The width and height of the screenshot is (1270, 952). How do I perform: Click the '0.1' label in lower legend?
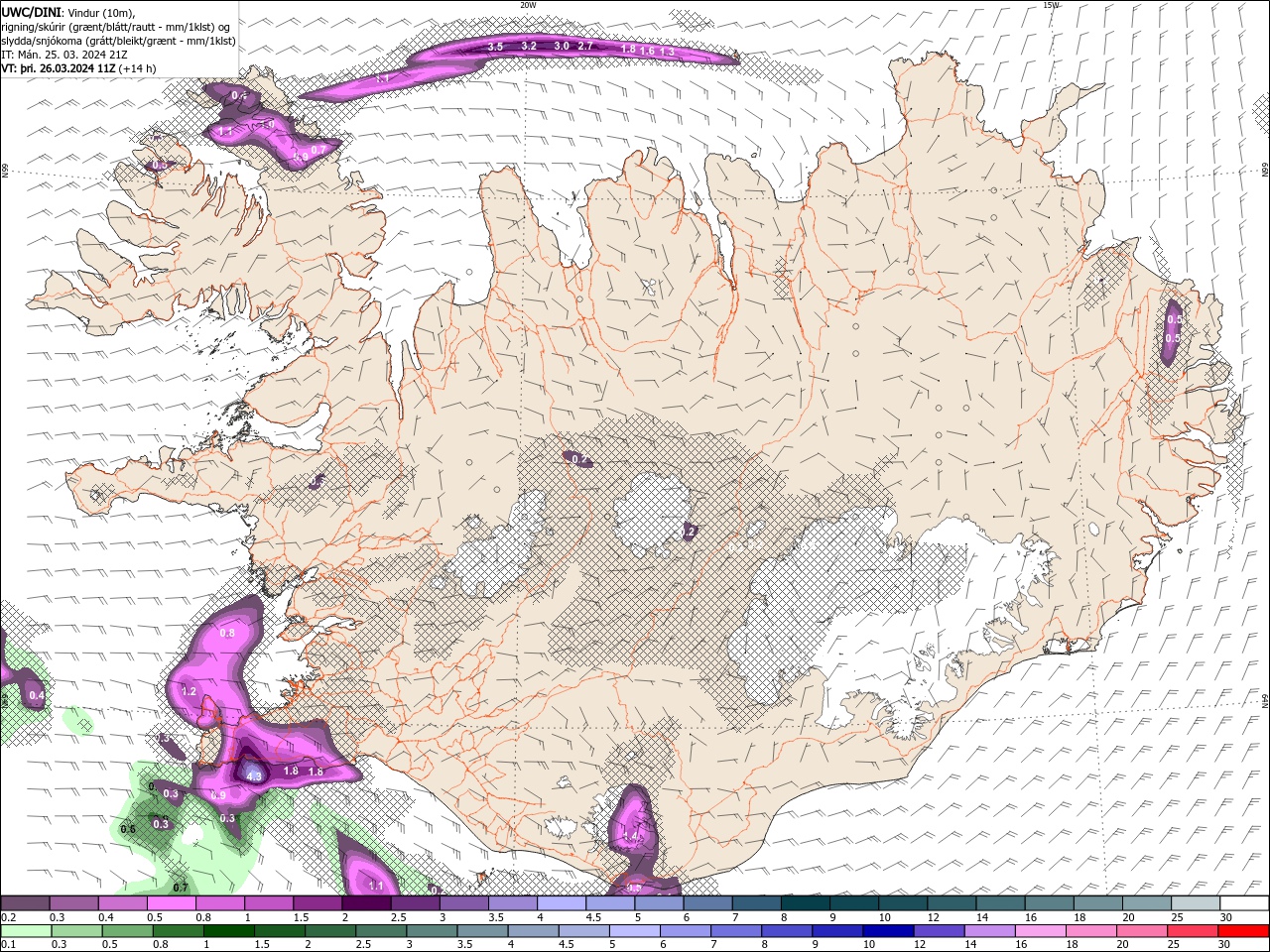pyautogui.click(x=8, y=945)
